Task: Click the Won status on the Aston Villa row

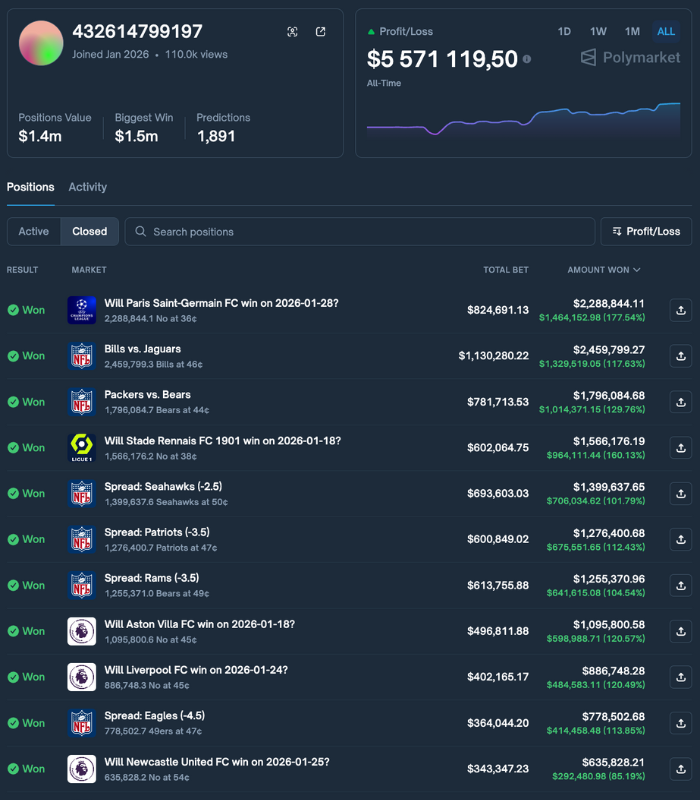Action: click(26, 631)
